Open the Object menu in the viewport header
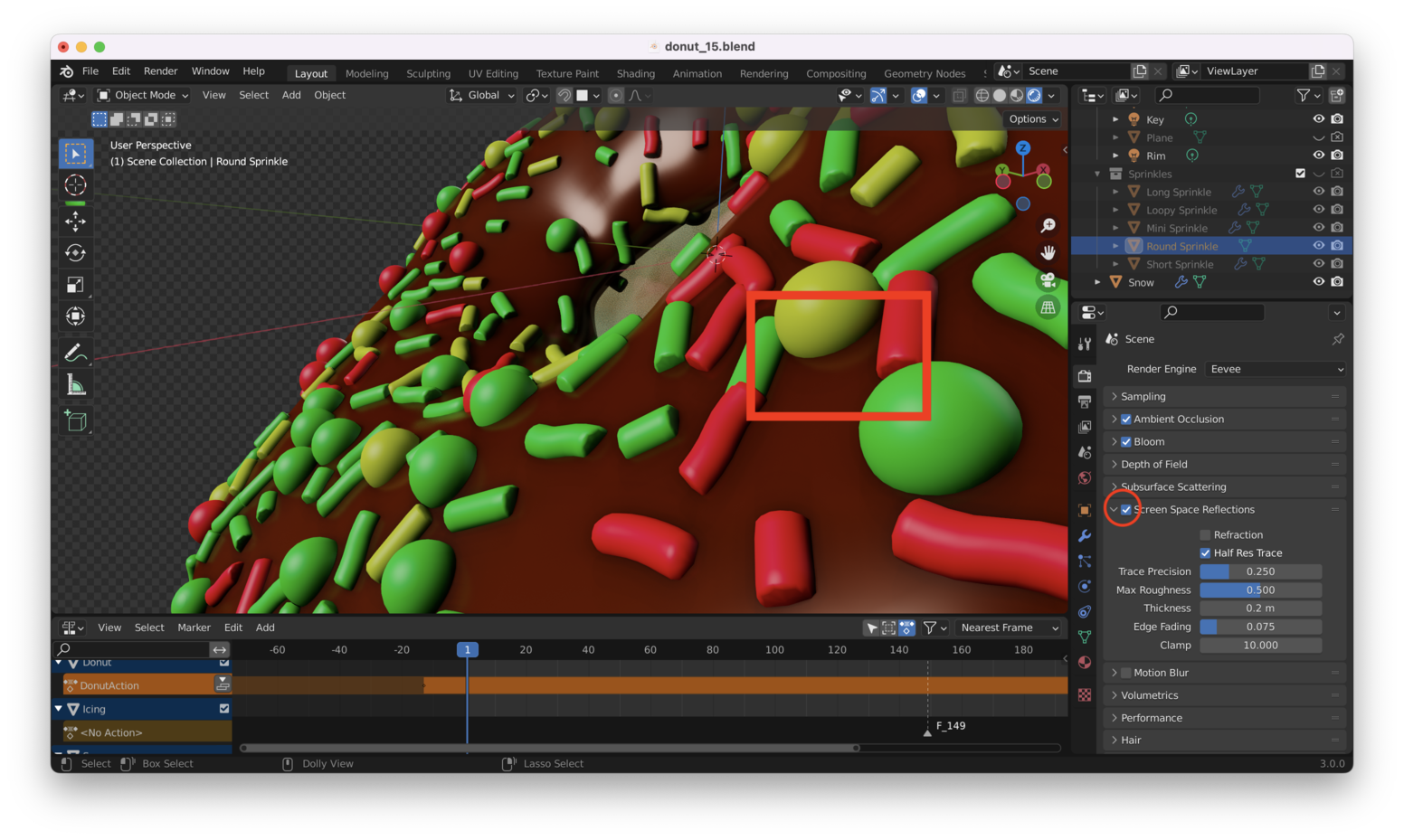Viewport: 1404px width, 840px height. click(329, 95)
